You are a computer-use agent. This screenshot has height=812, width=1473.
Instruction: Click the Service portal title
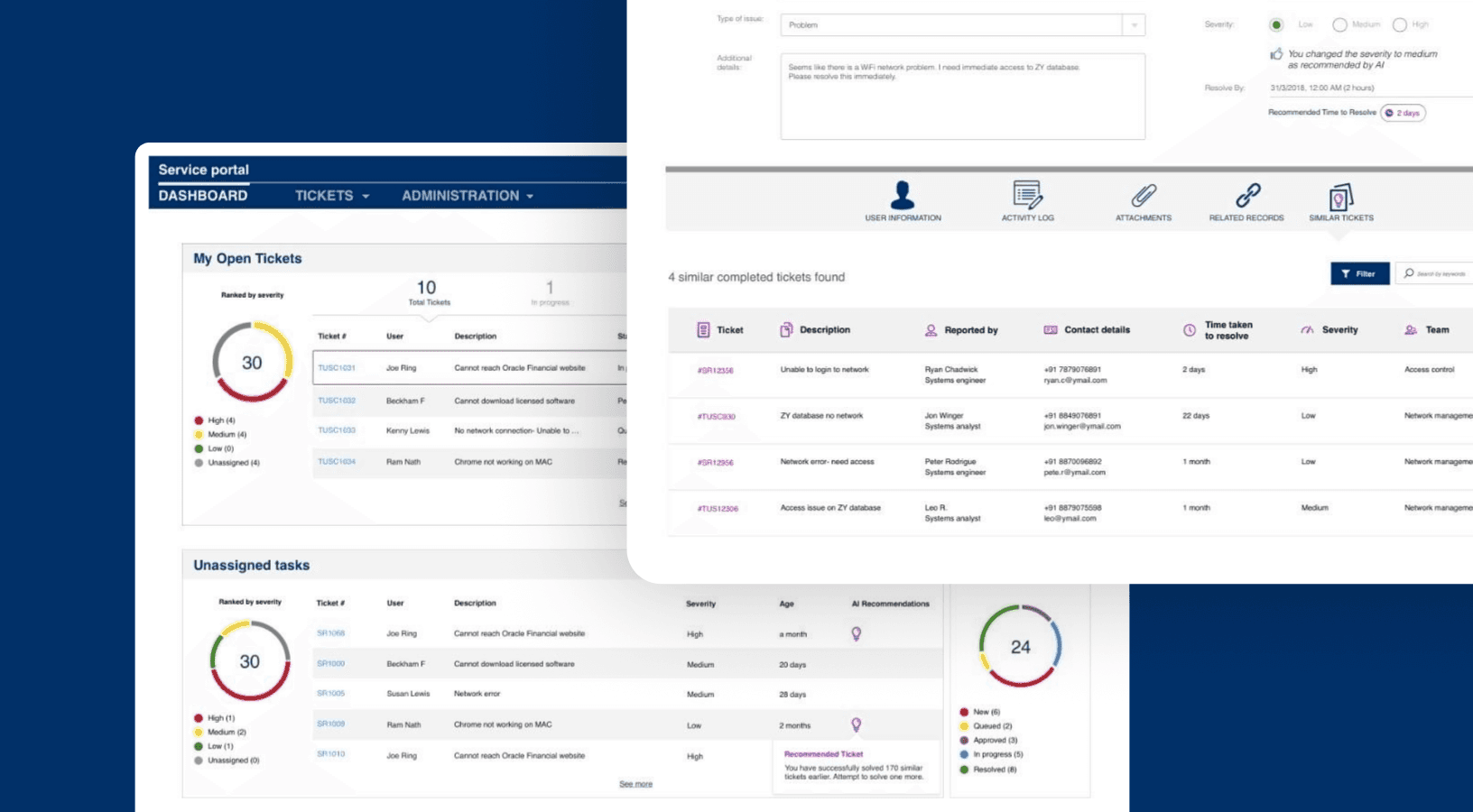coord(204,170)
